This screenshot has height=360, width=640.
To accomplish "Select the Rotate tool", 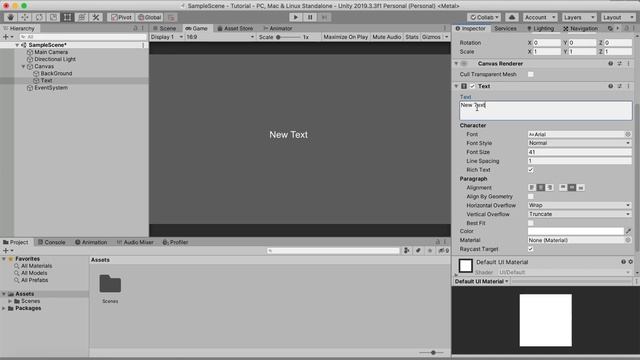I will click(x=39, y=17).
